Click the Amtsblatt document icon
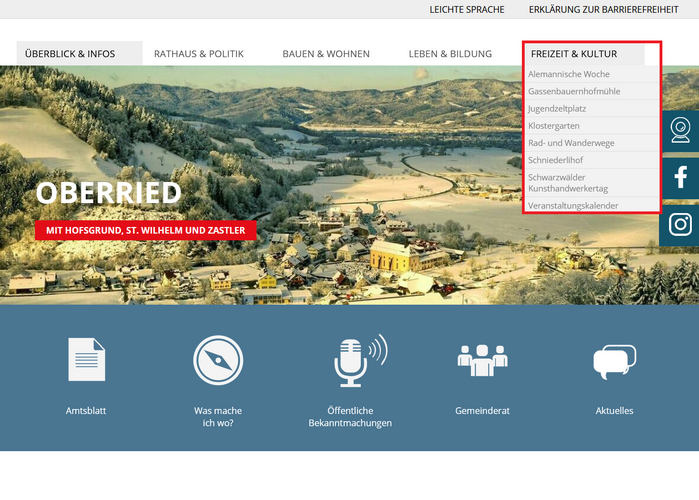 (86, 360)
